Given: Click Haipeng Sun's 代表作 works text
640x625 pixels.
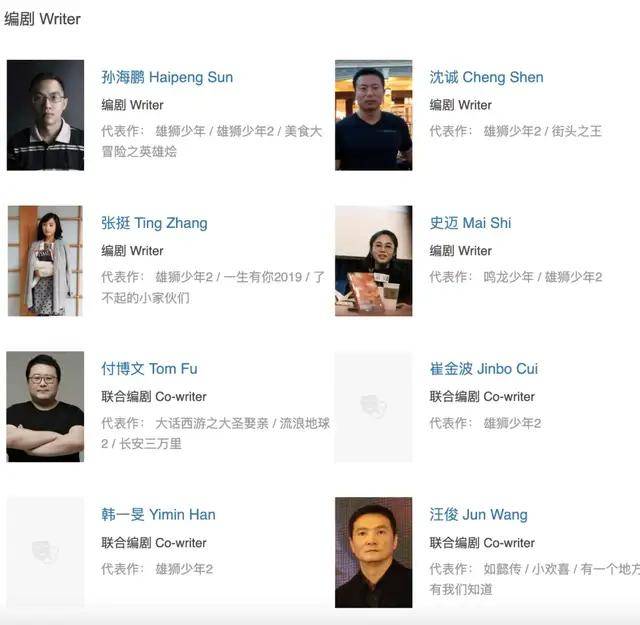Looking at the screenshot, I should pyautogui.click(x=212, y=141).
